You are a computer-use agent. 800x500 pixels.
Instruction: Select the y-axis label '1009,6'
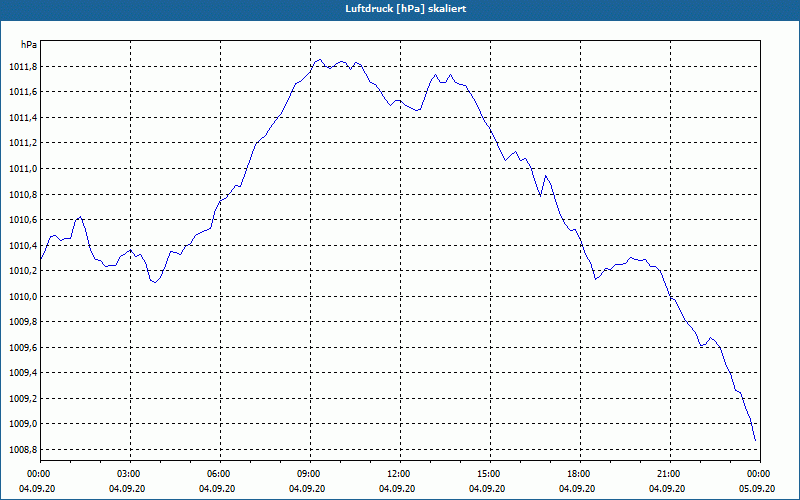coord(23,347)
